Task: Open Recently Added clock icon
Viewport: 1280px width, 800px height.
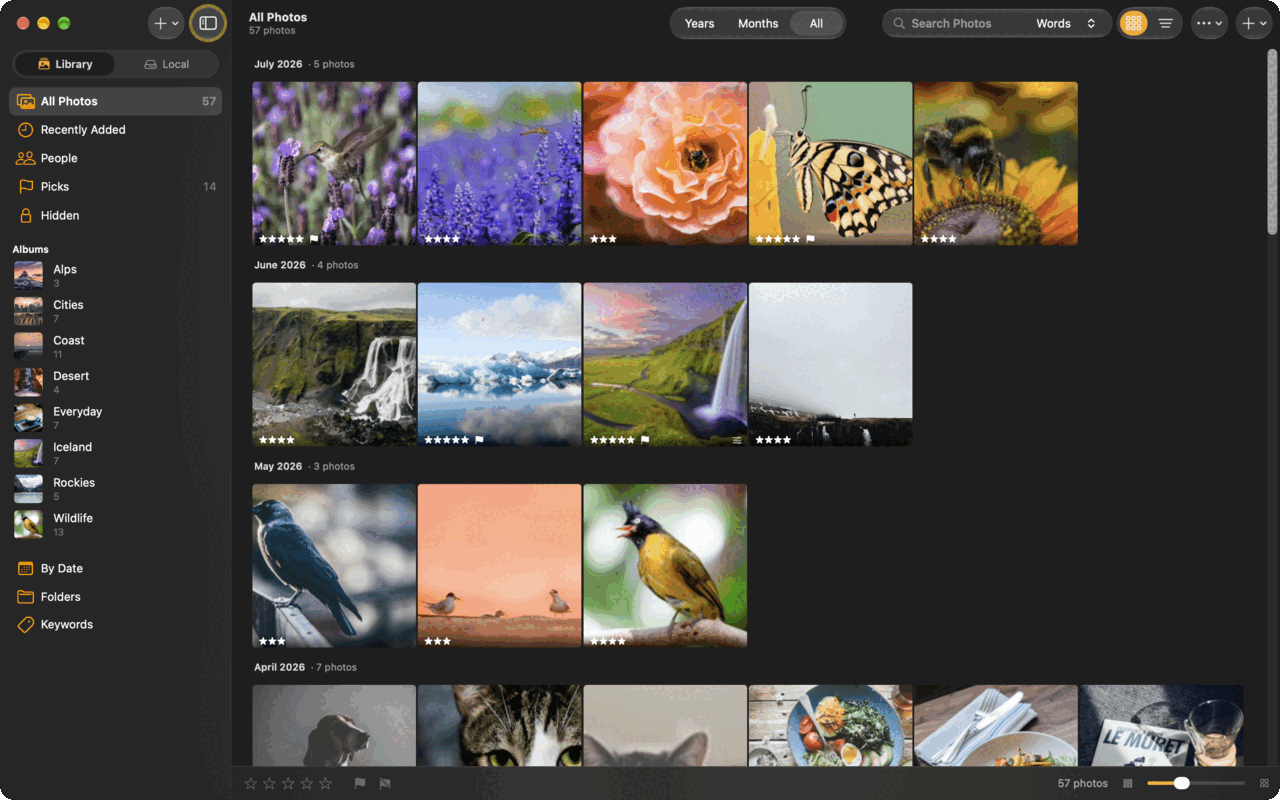Action: (x=26, y=130)
